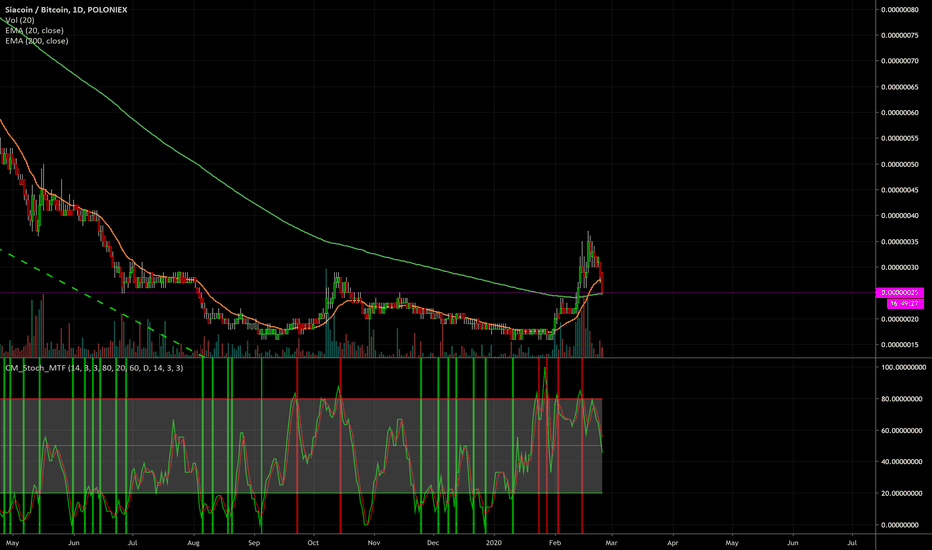This screenshot has width=932, height=550.
Task: Select the dashed green trend line
Action: tap(101, 303)
